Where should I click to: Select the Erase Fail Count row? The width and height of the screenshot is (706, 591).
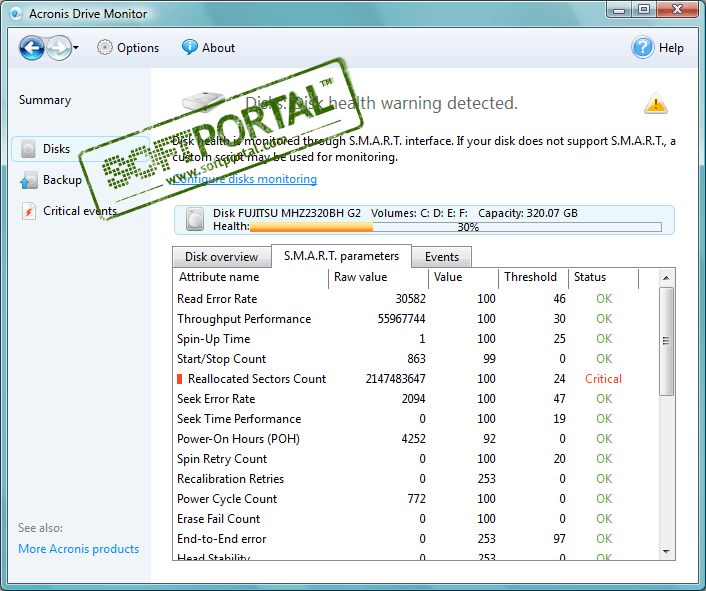click(416, 519)
